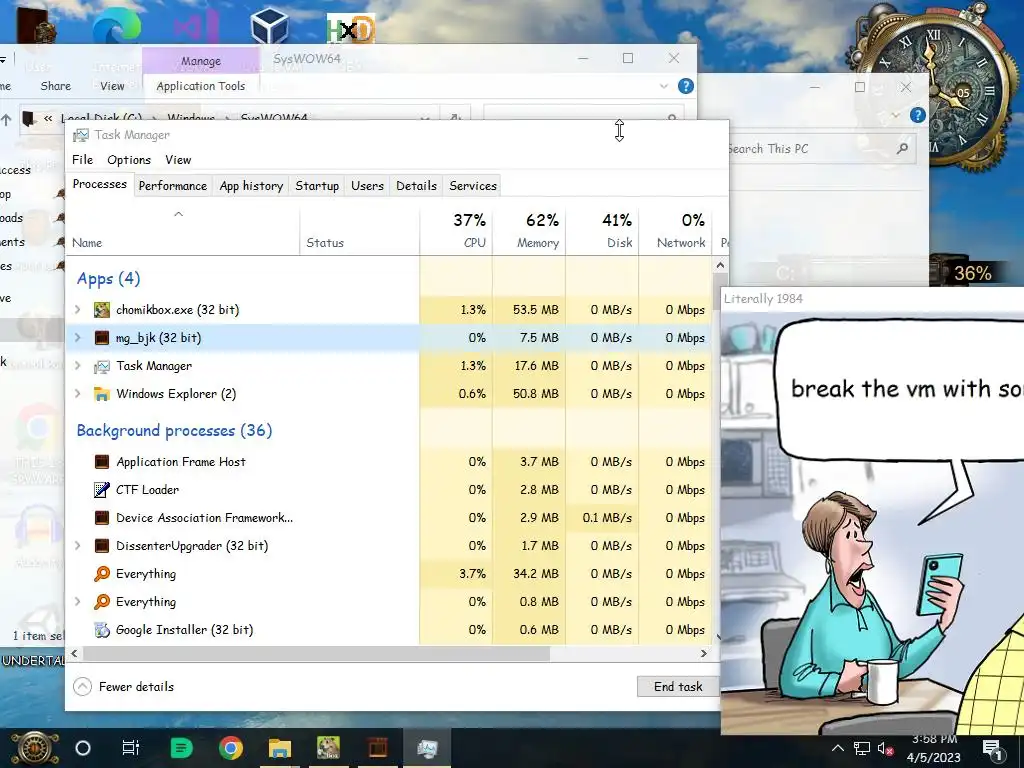Click the volume speaker tray icon
The image size is (1024, 768).
[x=885, y=749]
